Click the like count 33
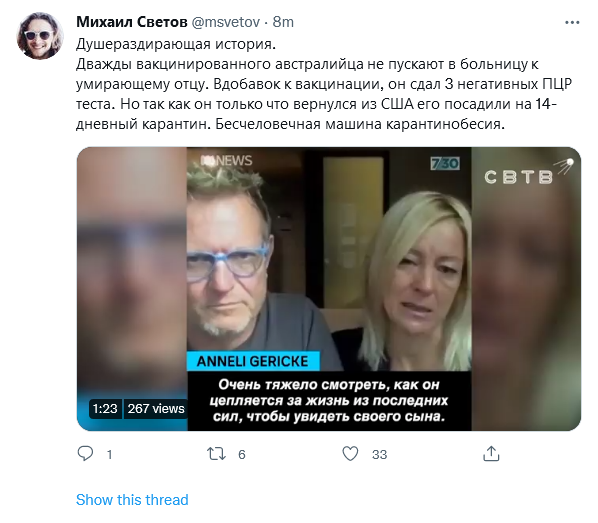 tap(379, 454)
